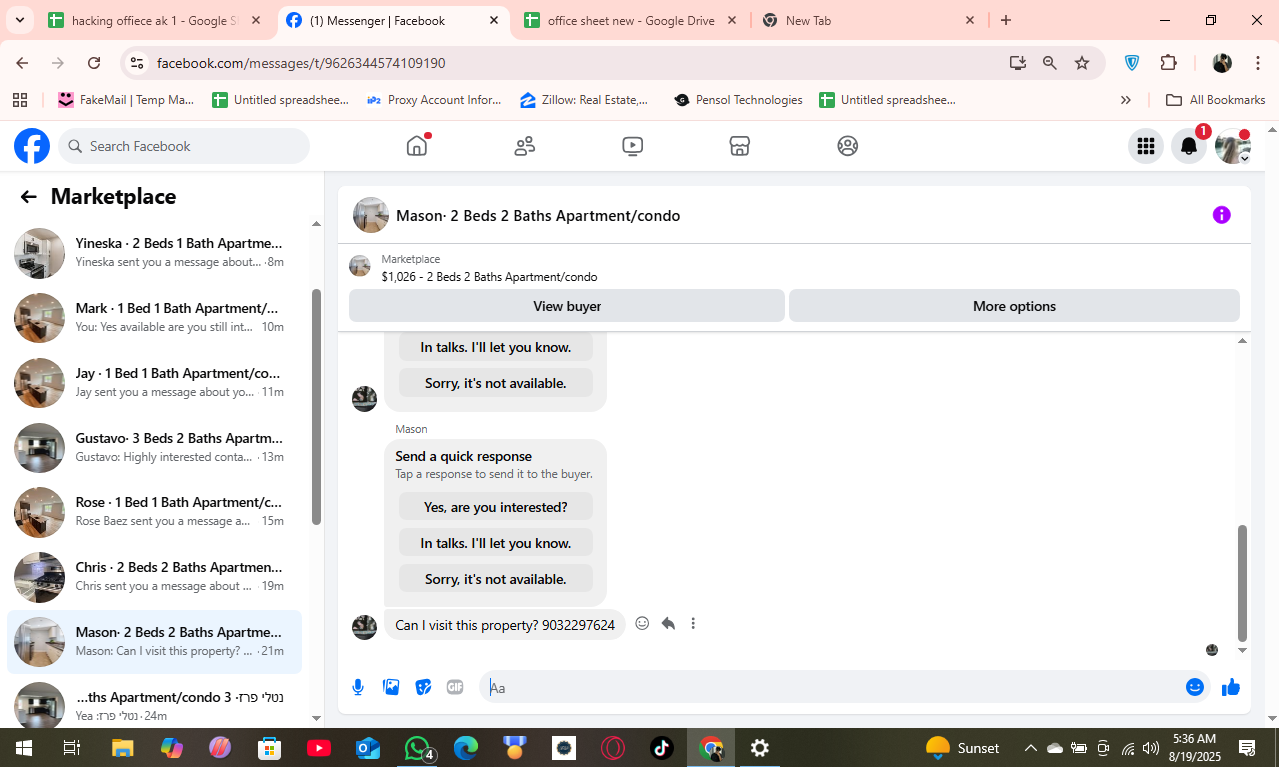Choose a sticker in the composer
Image resolution: width=1279 pixels, height=767 pixels.
[x=423, y=687]
